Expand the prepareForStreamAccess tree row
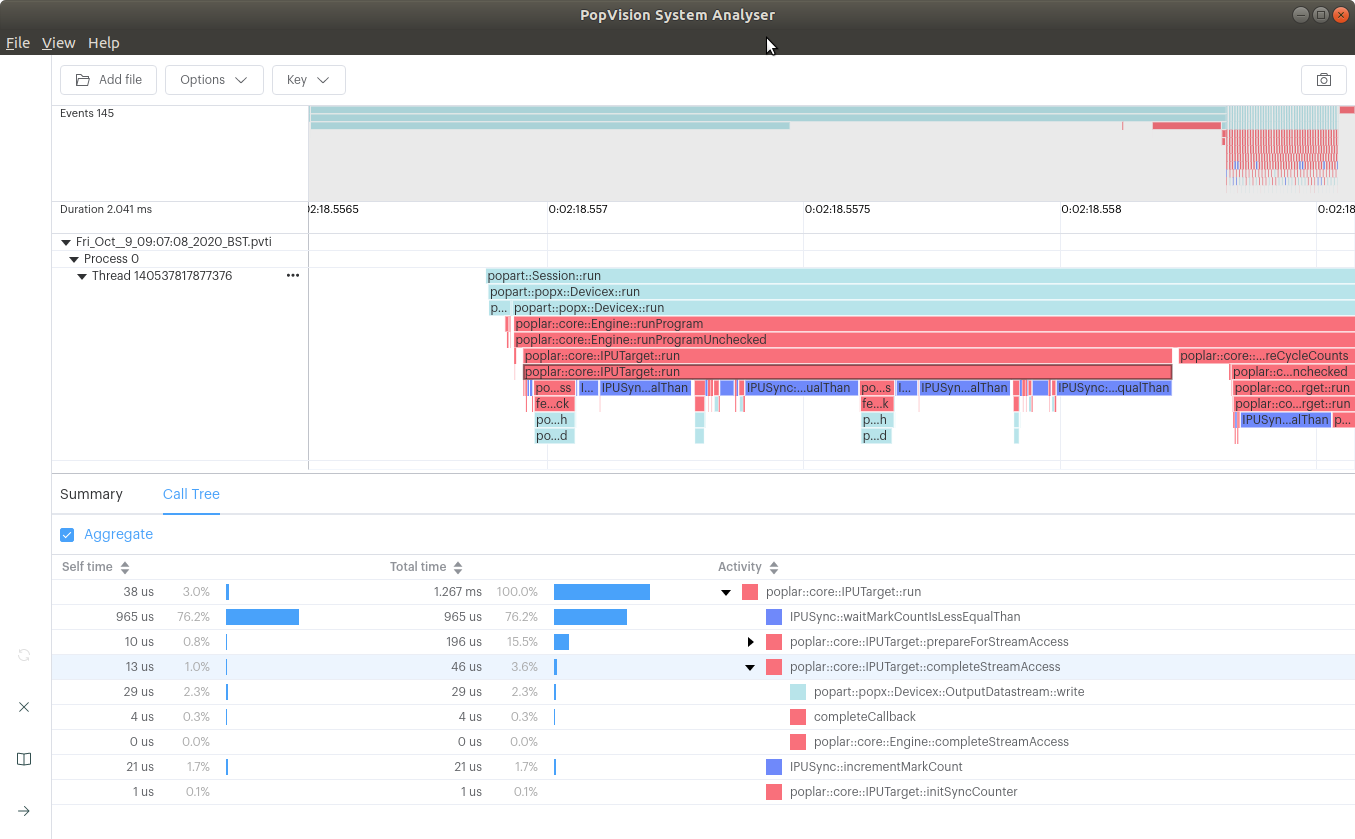The width and height of the screenshot is (1355, 839). pyautogui.click(x=750, y=642)
